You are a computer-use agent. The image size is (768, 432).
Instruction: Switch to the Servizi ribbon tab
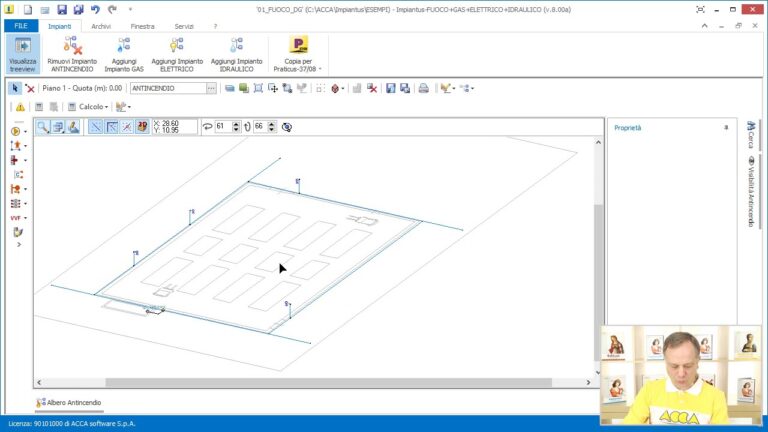(x=184, y=26)
